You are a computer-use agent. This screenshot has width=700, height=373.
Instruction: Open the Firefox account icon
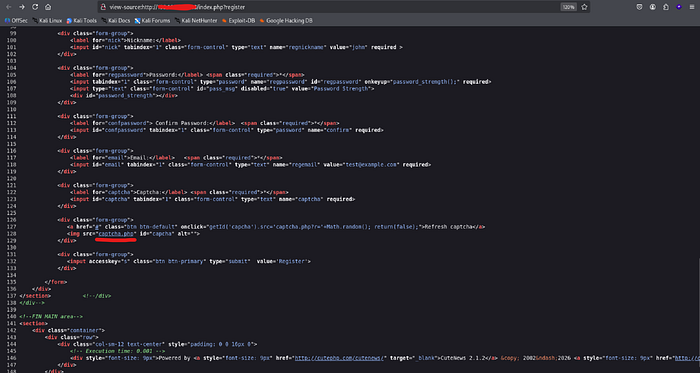click(x=653, y=7)
